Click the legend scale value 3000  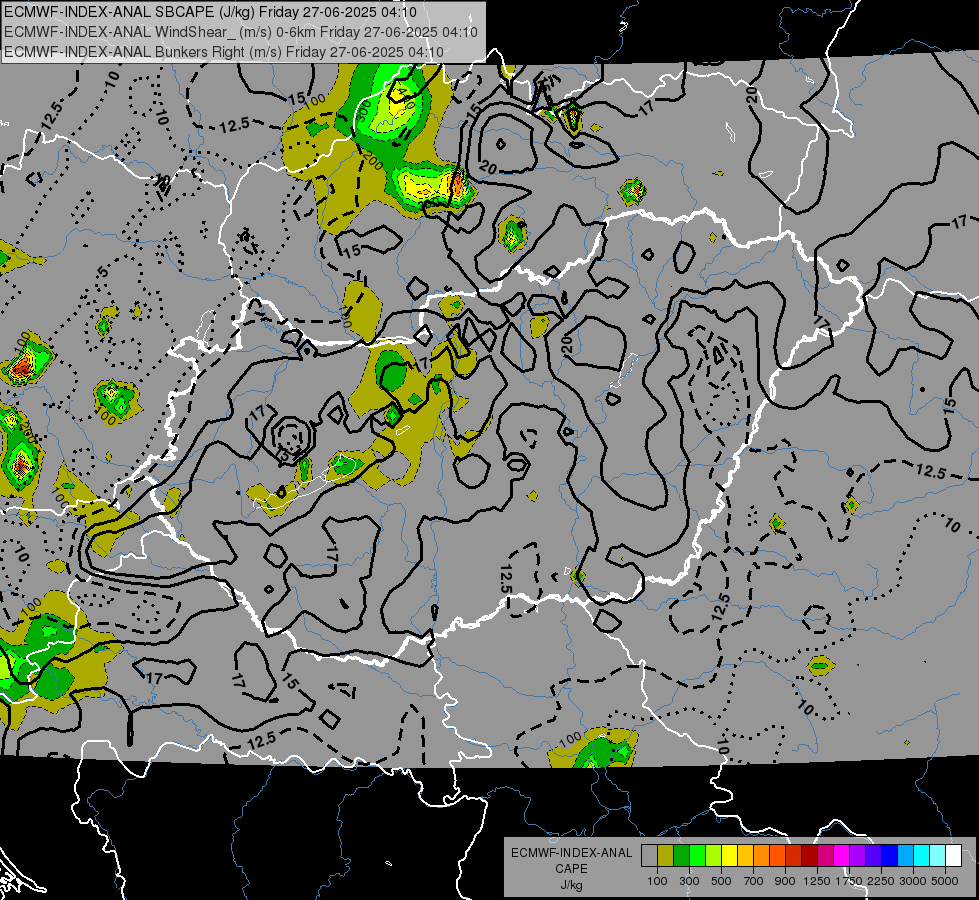(x=913, y=881)
